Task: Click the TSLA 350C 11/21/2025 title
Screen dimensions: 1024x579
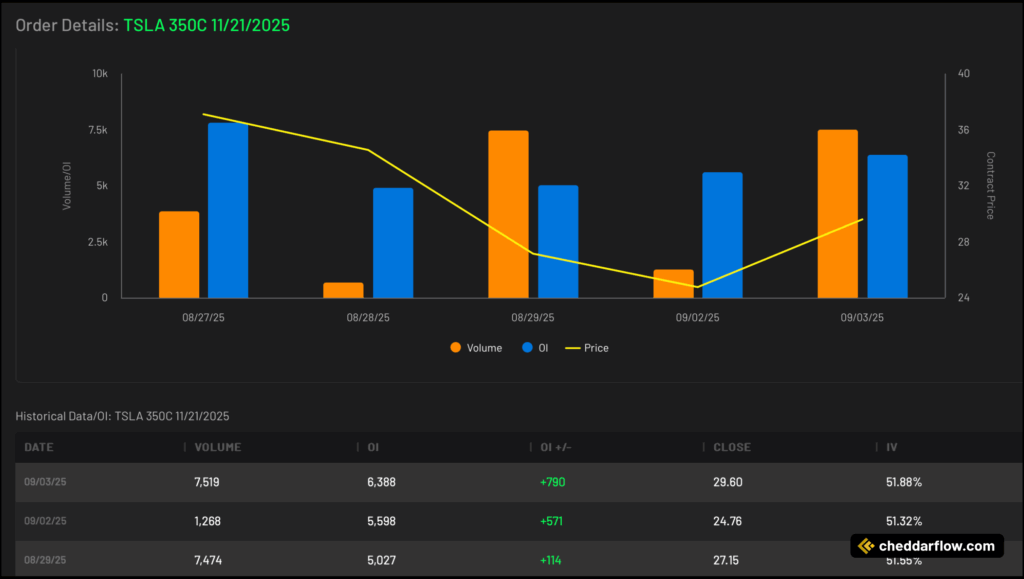Action: click(206, 25)
